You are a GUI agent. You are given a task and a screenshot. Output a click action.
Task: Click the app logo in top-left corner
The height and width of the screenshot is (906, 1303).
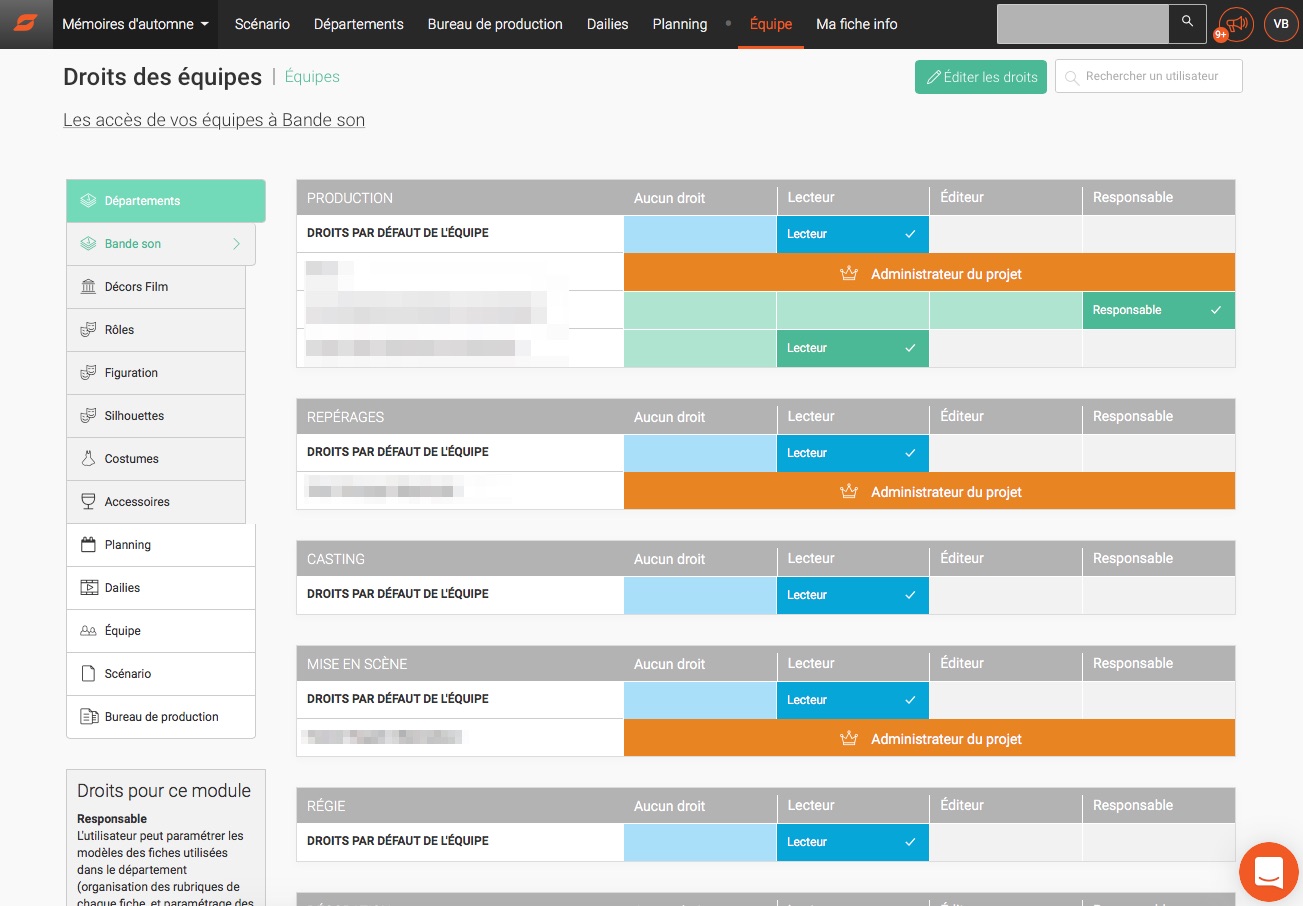pyautogui.click(x=25, y=24)
